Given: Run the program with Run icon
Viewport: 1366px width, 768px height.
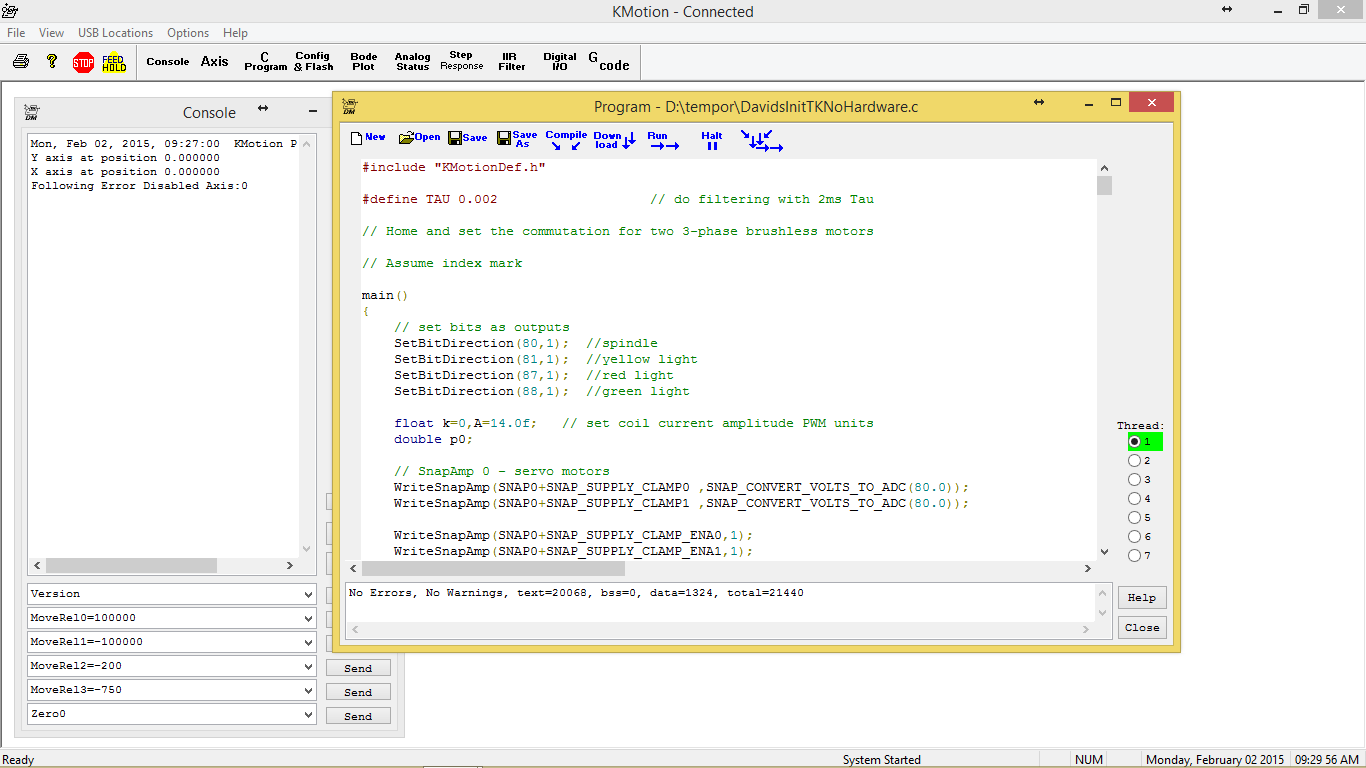Looking at the screenshot, I should (x=660, y=140).
